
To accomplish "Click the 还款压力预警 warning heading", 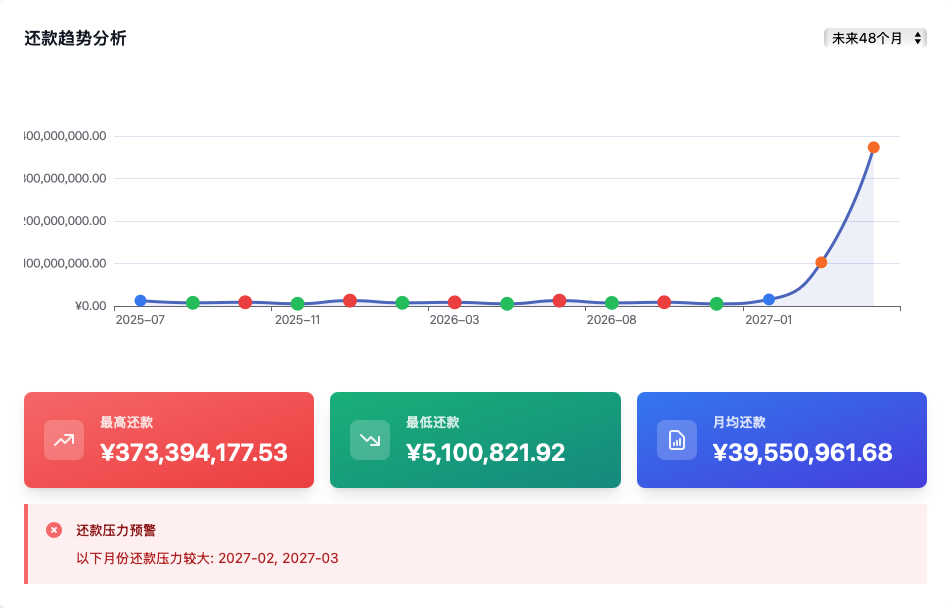I will click(116, 530).
